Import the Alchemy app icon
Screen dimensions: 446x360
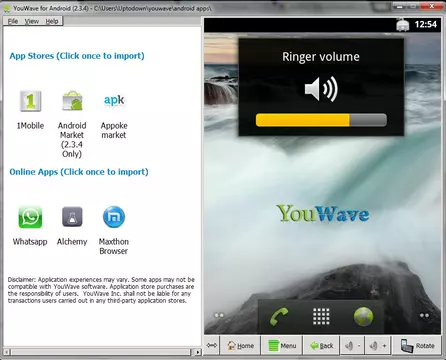coord(72,217)
